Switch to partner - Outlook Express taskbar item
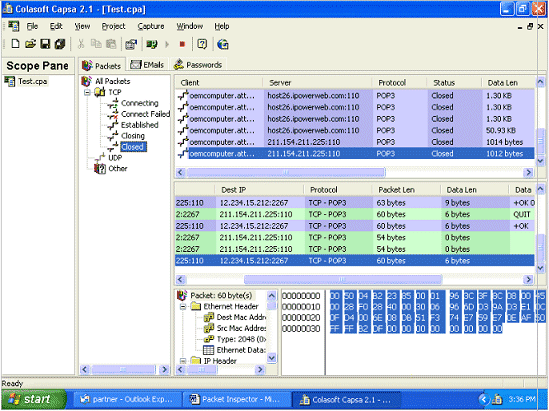Viewport: 549px width, 411px height. pos(127,399)
